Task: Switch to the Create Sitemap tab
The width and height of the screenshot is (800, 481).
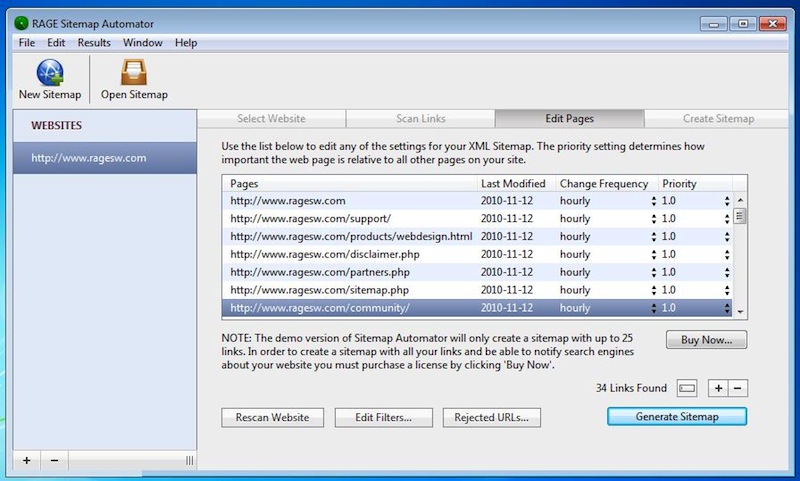Action: 717,118
